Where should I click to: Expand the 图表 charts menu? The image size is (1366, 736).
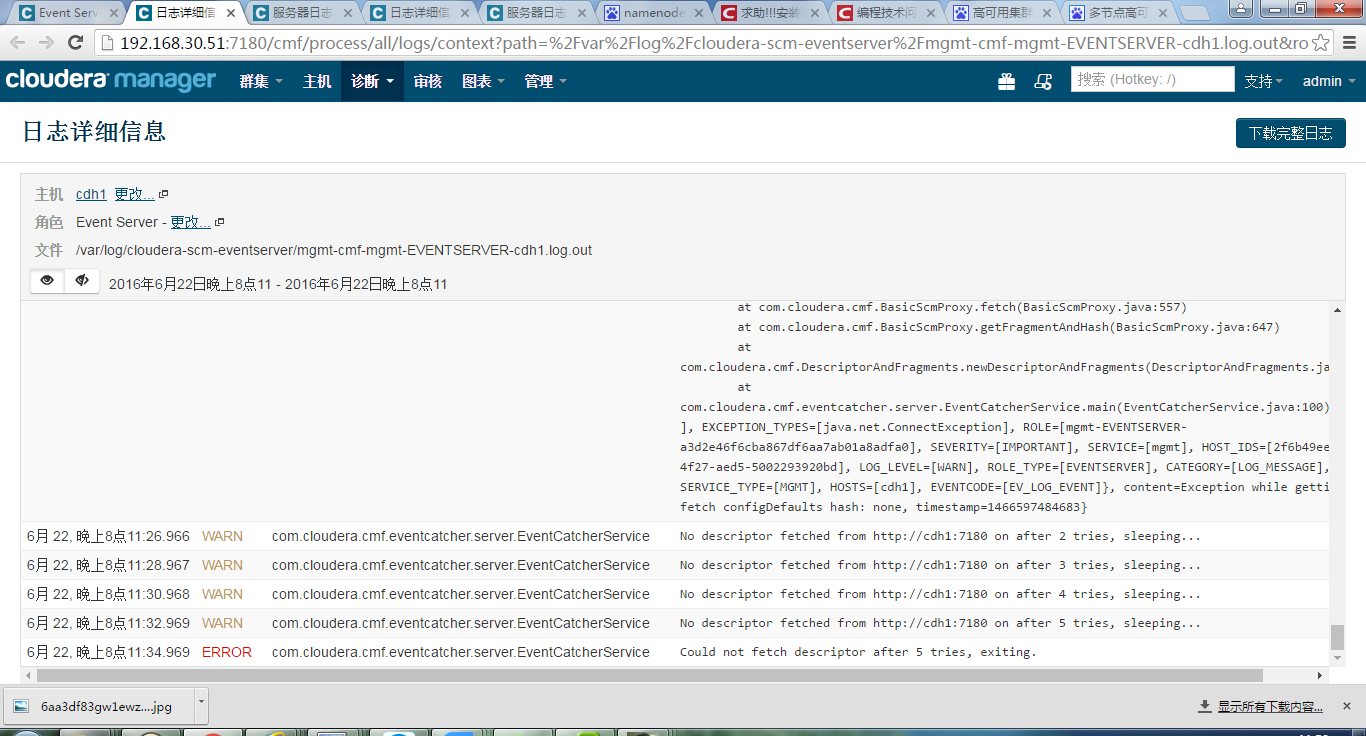point(483,81)
